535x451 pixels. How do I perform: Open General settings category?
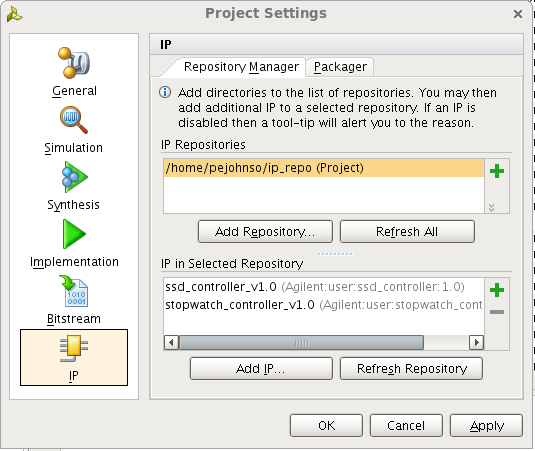click(74, 73)
